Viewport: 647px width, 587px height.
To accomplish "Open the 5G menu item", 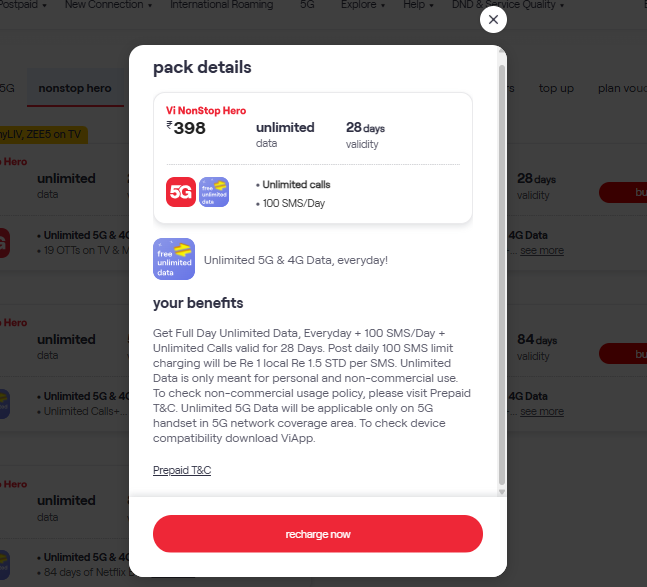I will 307,5.
